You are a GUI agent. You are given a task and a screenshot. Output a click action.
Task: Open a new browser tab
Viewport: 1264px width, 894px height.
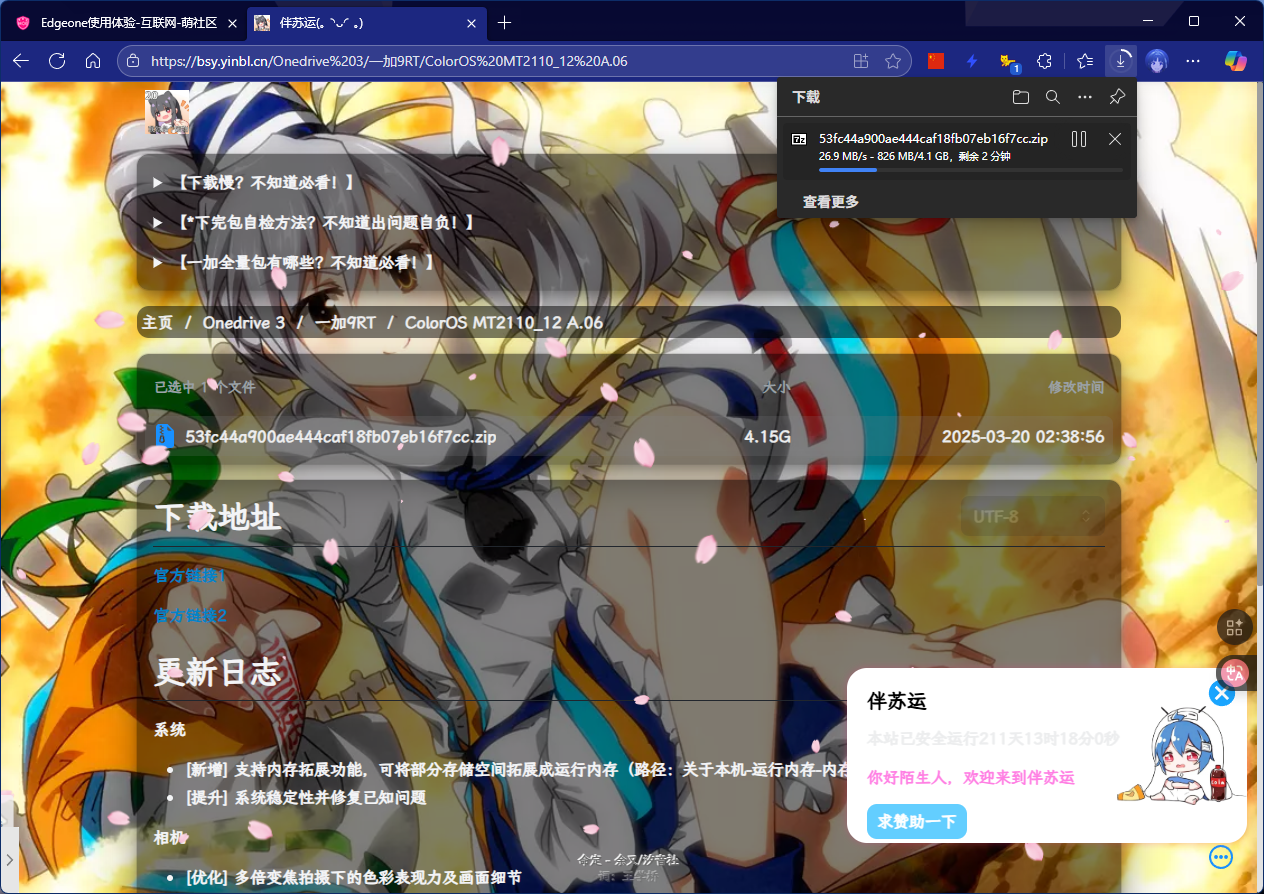click(504, 22)
